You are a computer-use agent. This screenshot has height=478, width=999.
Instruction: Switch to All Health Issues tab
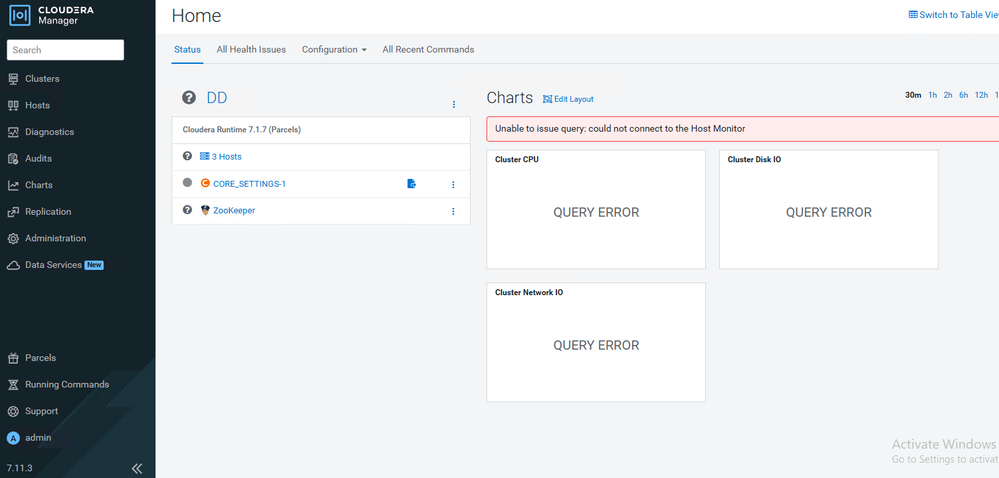251,49
